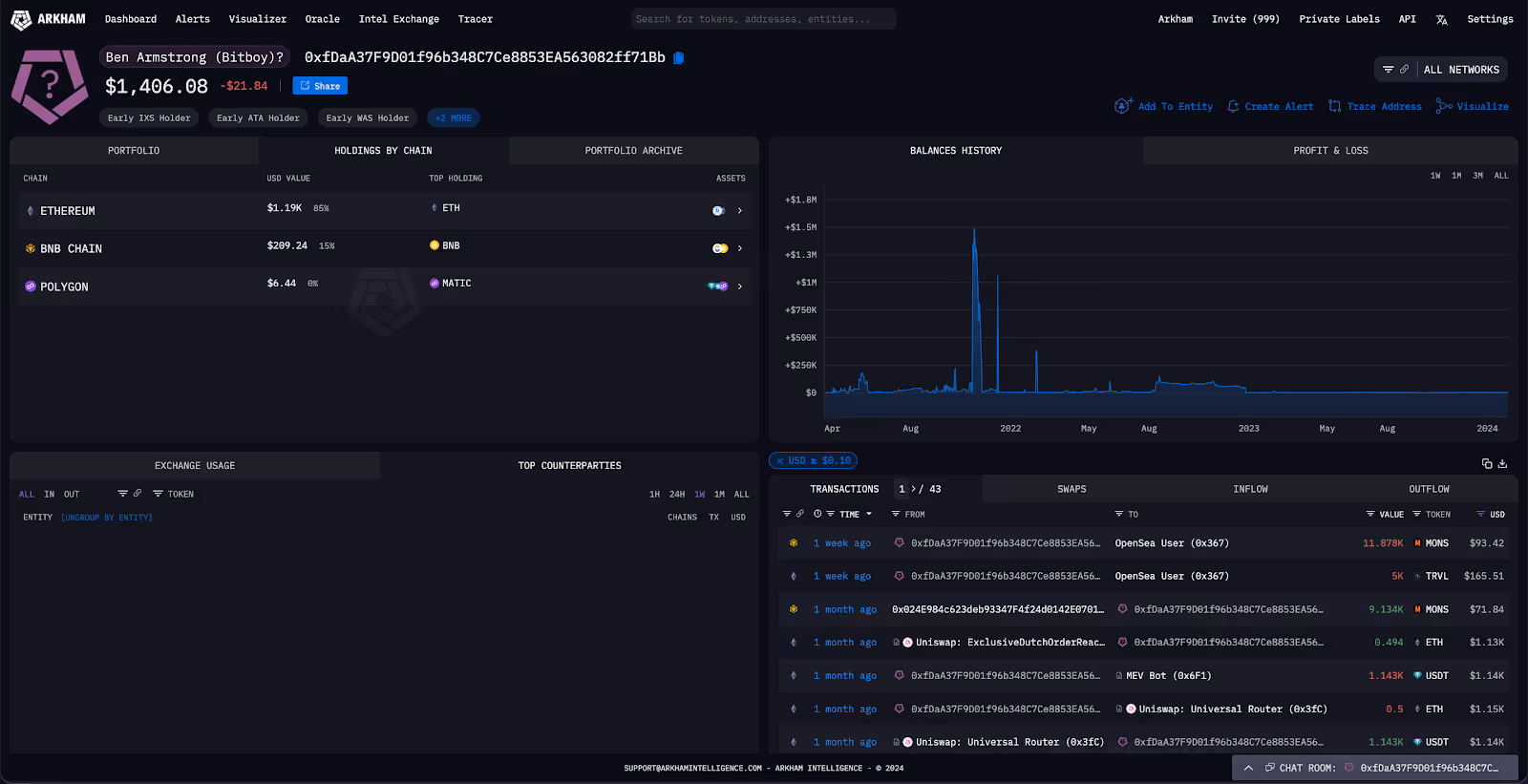This screenshot has height=784, width=1528.
Task: Expand the BNB Chain row chevron
Action: 740,248
